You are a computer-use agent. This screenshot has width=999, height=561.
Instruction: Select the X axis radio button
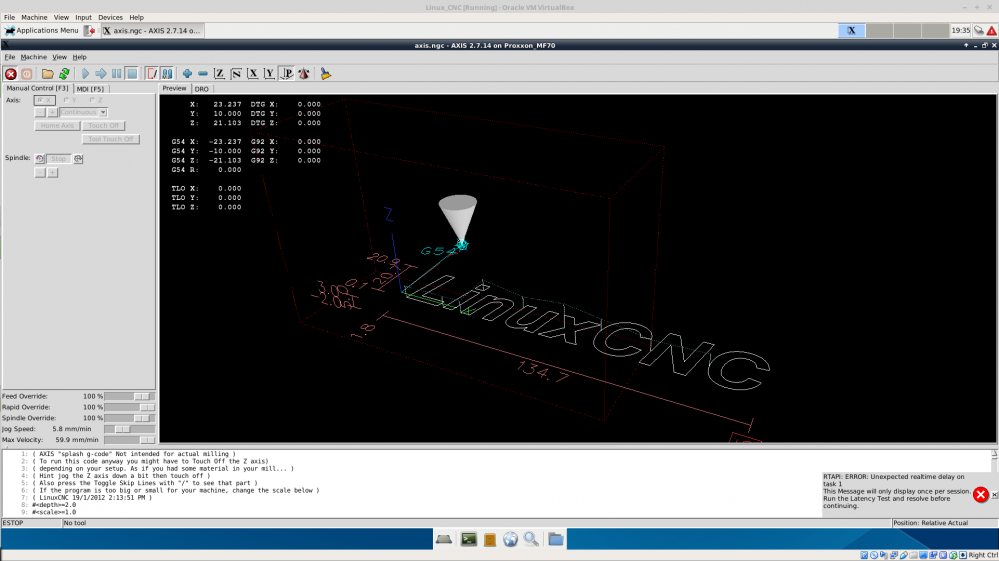pyautogui.click(x=39, y=100)
